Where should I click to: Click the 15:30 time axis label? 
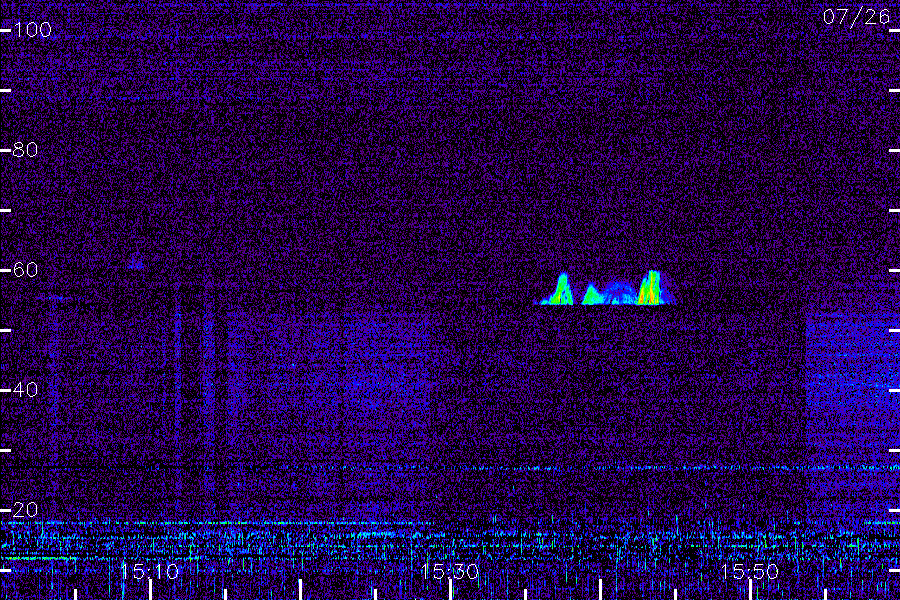[449, 572]
